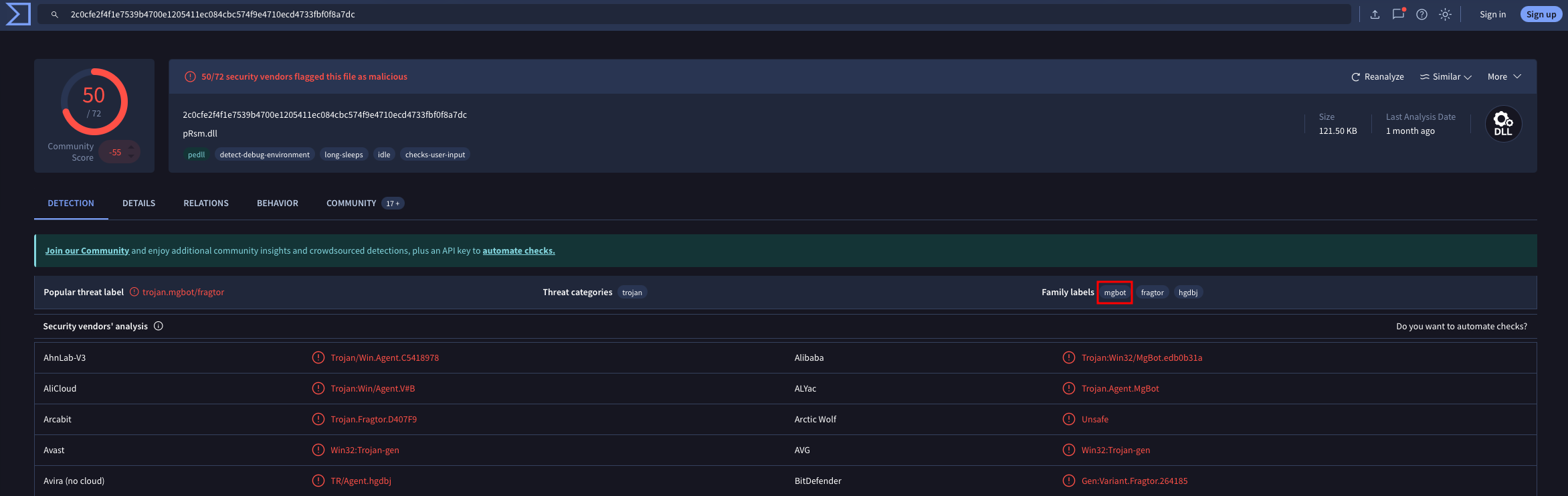Switch to the DETECTION tab
The width and height of the screenshot is (1568, 496).
tap(71, 203)
